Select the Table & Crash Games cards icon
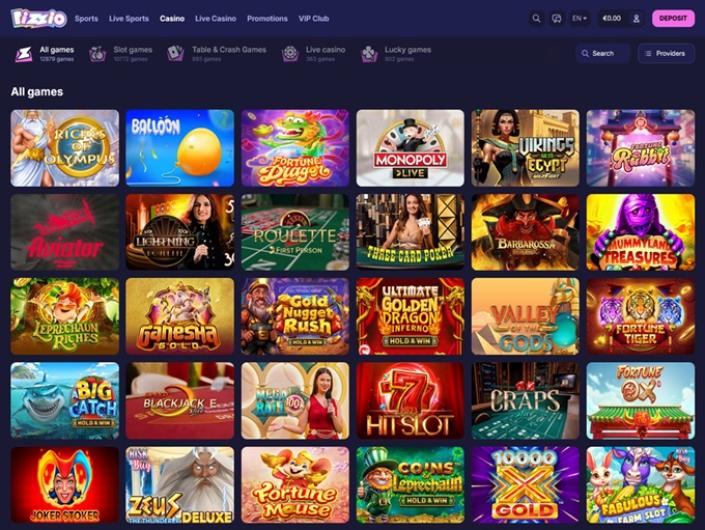This screenshot has height=530, width=705. tap(175, 53)
